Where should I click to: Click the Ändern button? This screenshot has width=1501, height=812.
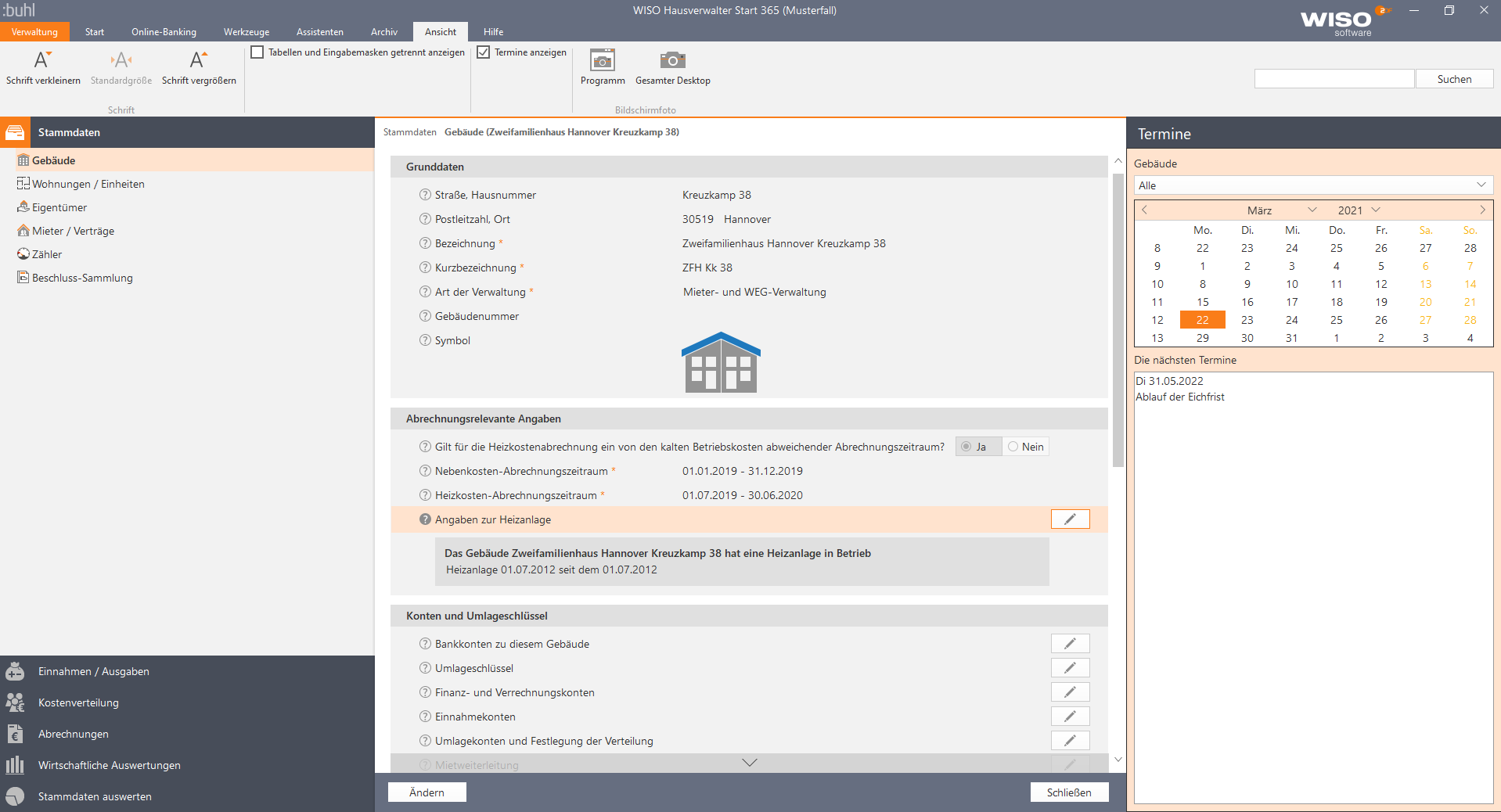[x=427, y=792]
